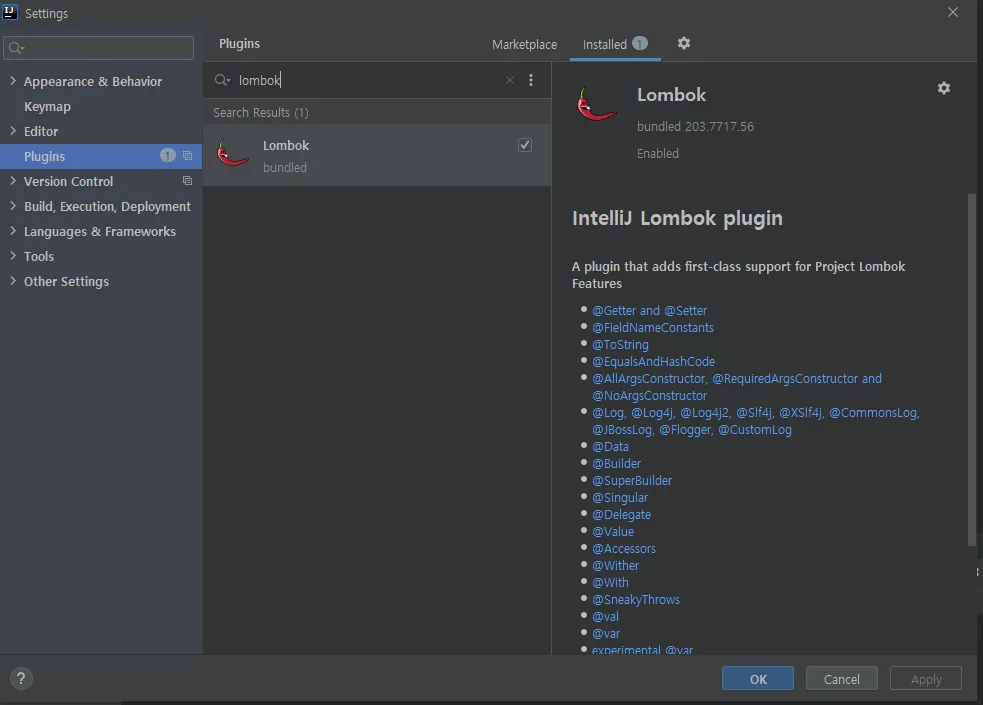This screenshot has height=705, width=983.
Task: Open the @Builder feature link
Action: pos(616,463)
